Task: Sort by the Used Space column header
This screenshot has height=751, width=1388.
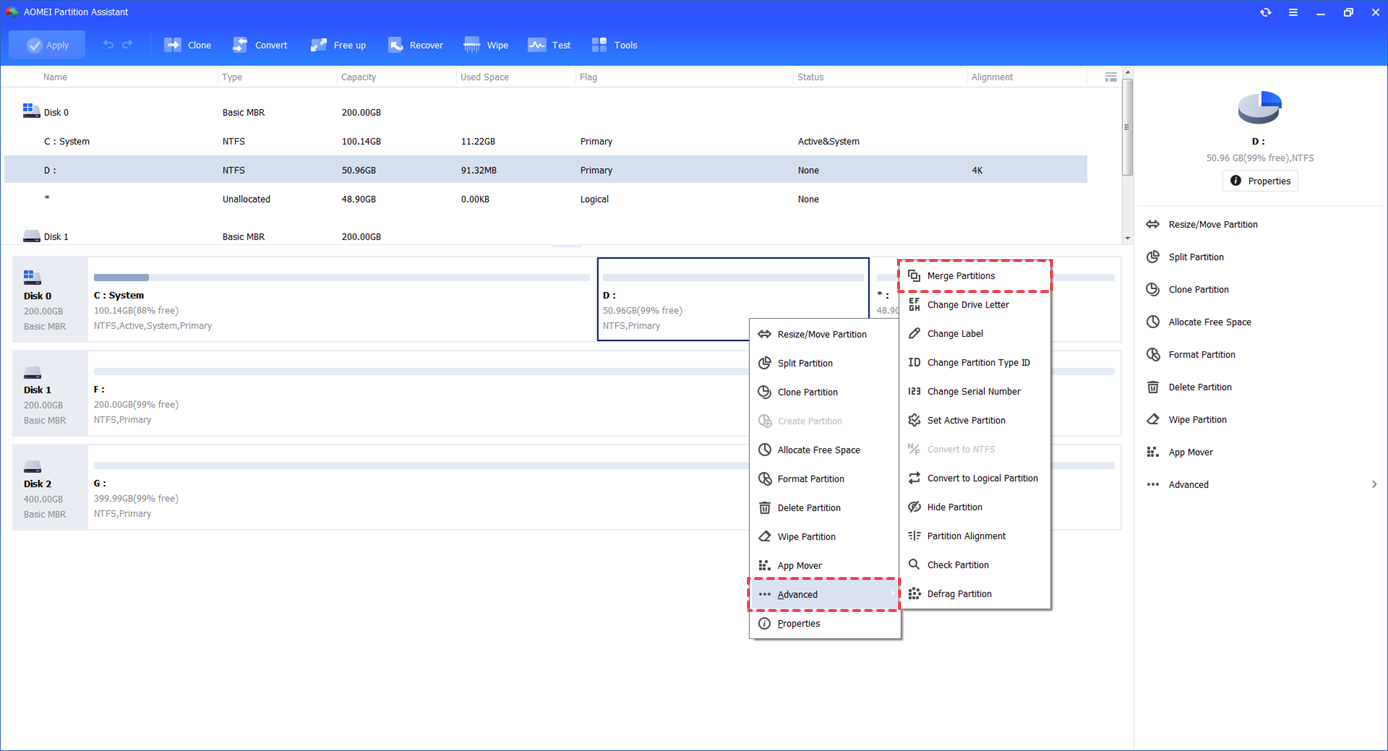Action: click(484, 77)
